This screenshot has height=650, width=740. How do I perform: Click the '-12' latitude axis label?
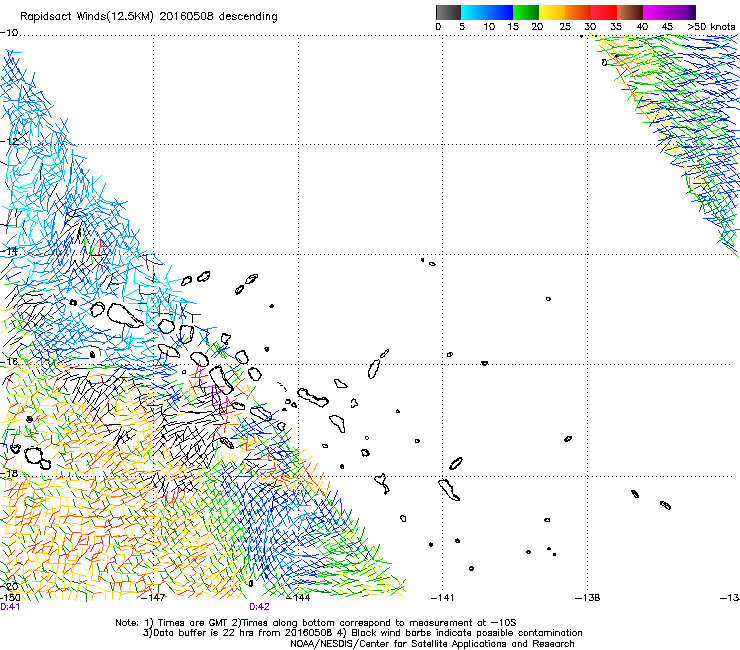click(9, 142)
